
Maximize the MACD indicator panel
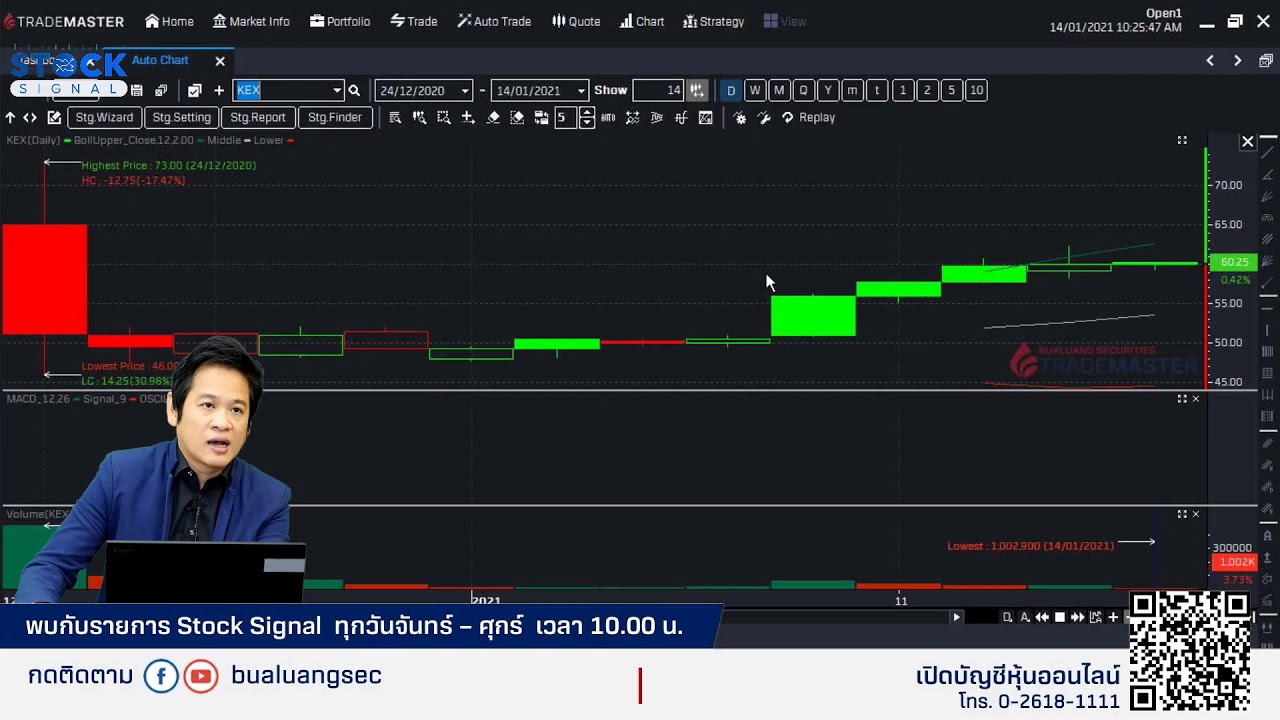tap(1182, 399)
